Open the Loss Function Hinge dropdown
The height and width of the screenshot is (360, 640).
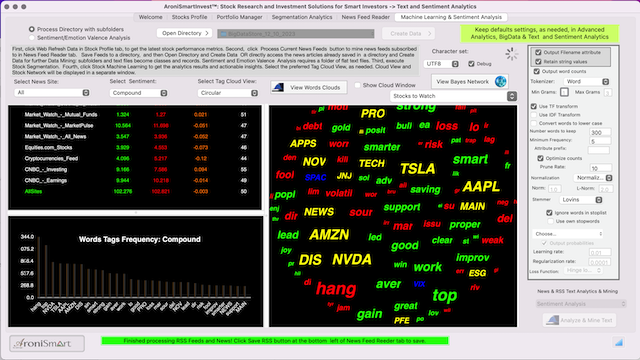583,270
